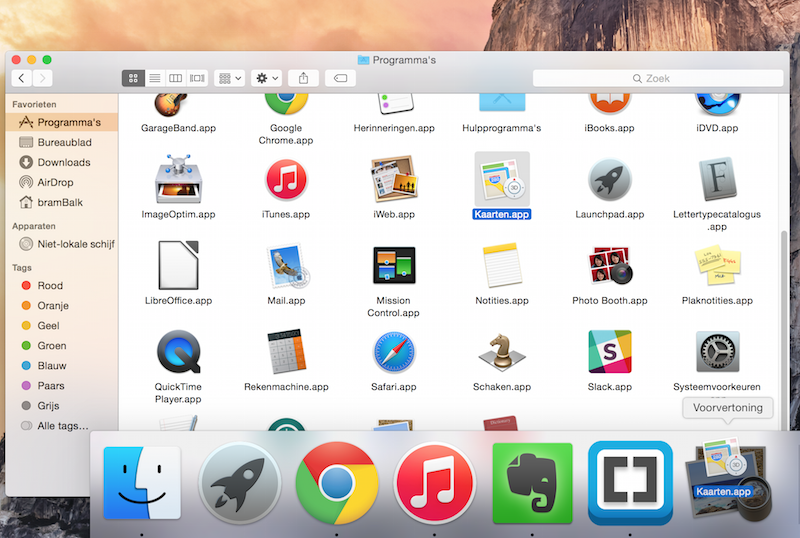Image resolution: width=800 pixels, height=538 pixels.
Task: Filter by the Oranje tag
Action: 62,305
